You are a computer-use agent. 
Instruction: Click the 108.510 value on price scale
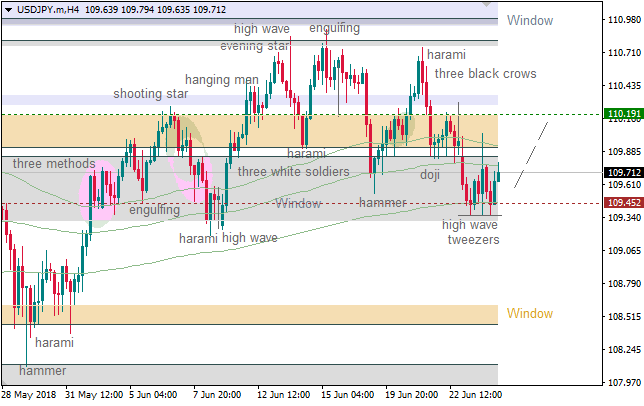click(623, 318)
